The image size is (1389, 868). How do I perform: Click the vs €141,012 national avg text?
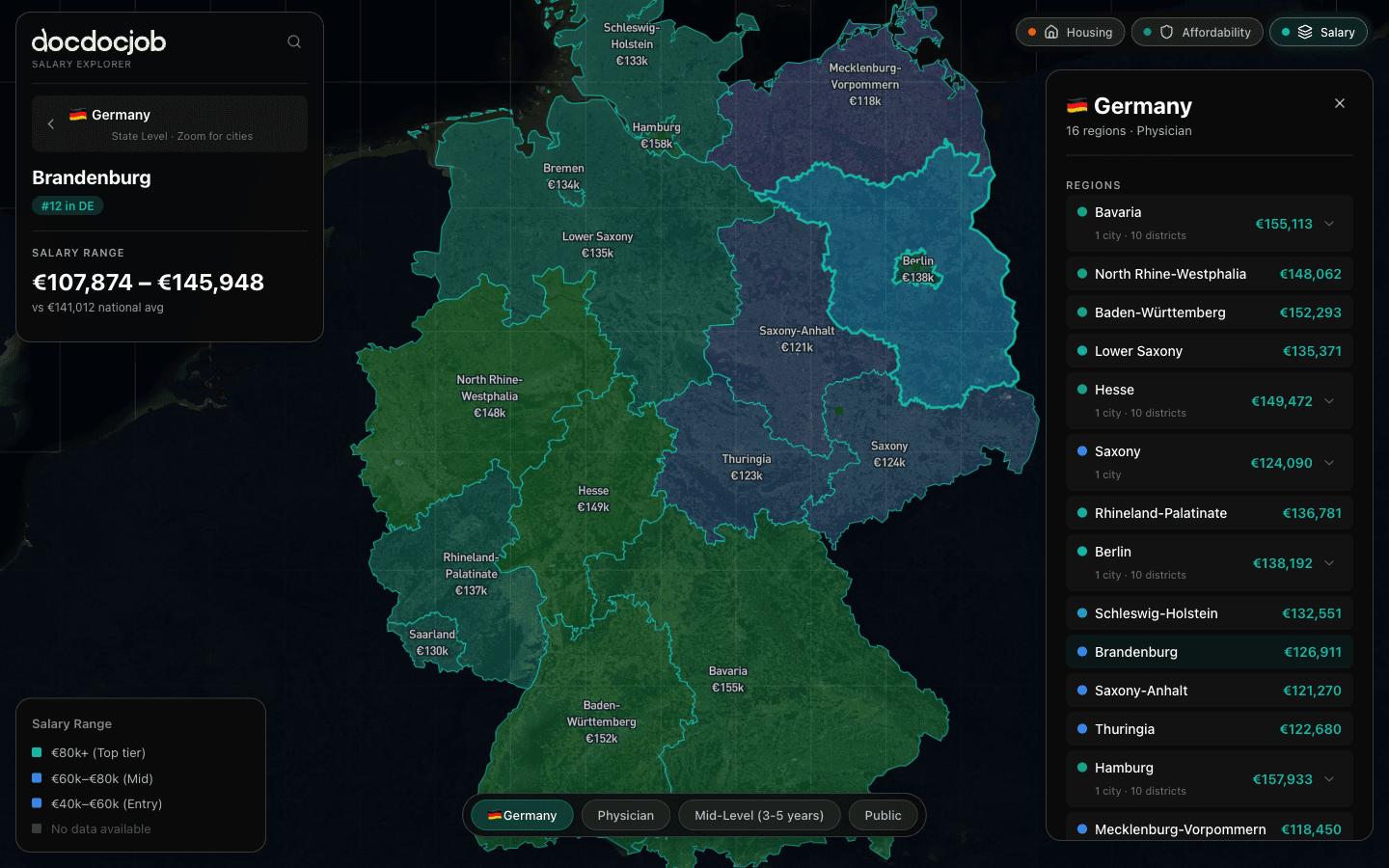97,308
